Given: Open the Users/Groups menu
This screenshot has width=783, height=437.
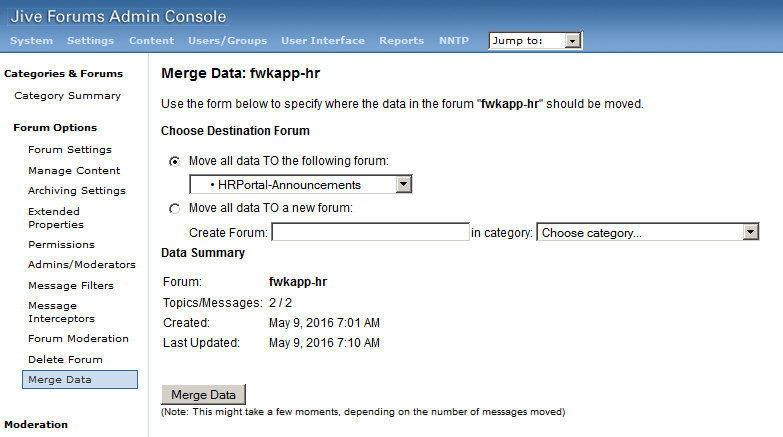Looking at the screenshot, I should (228, 40).
